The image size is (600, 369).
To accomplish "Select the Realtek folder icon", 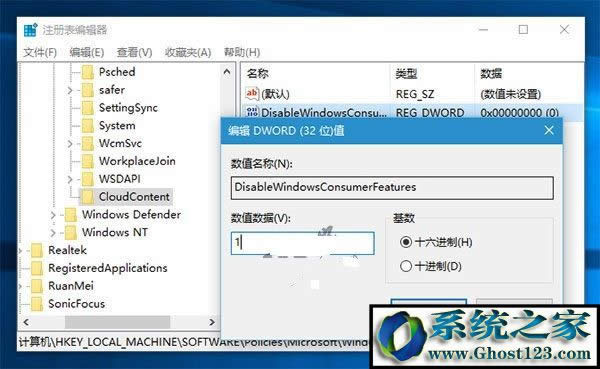I will tap(37, 250).
